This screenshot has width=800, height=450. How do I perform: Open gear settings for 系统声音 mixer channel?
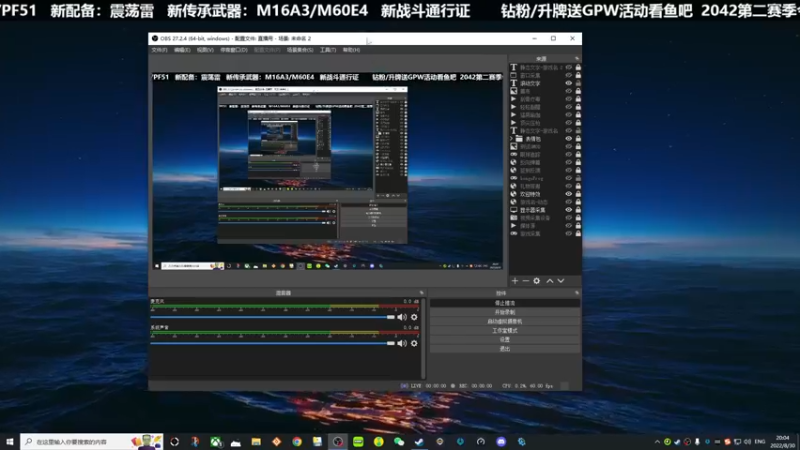coord(414,343)
